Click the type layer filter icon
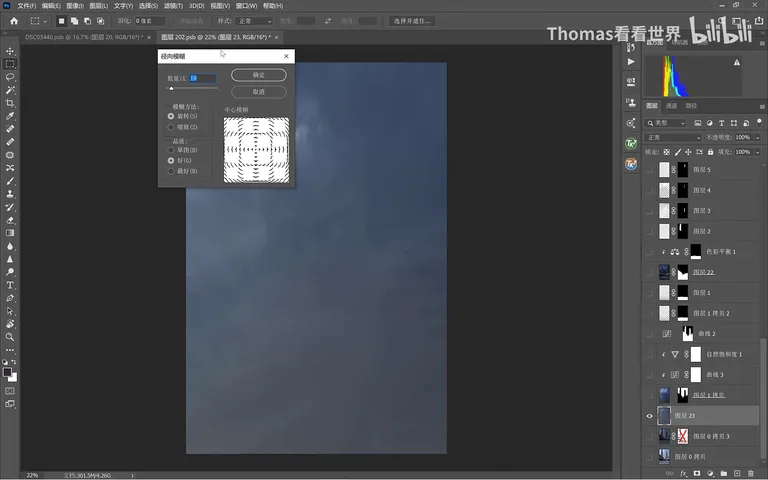This screenshot has width=768, height=480. point(721,123)
